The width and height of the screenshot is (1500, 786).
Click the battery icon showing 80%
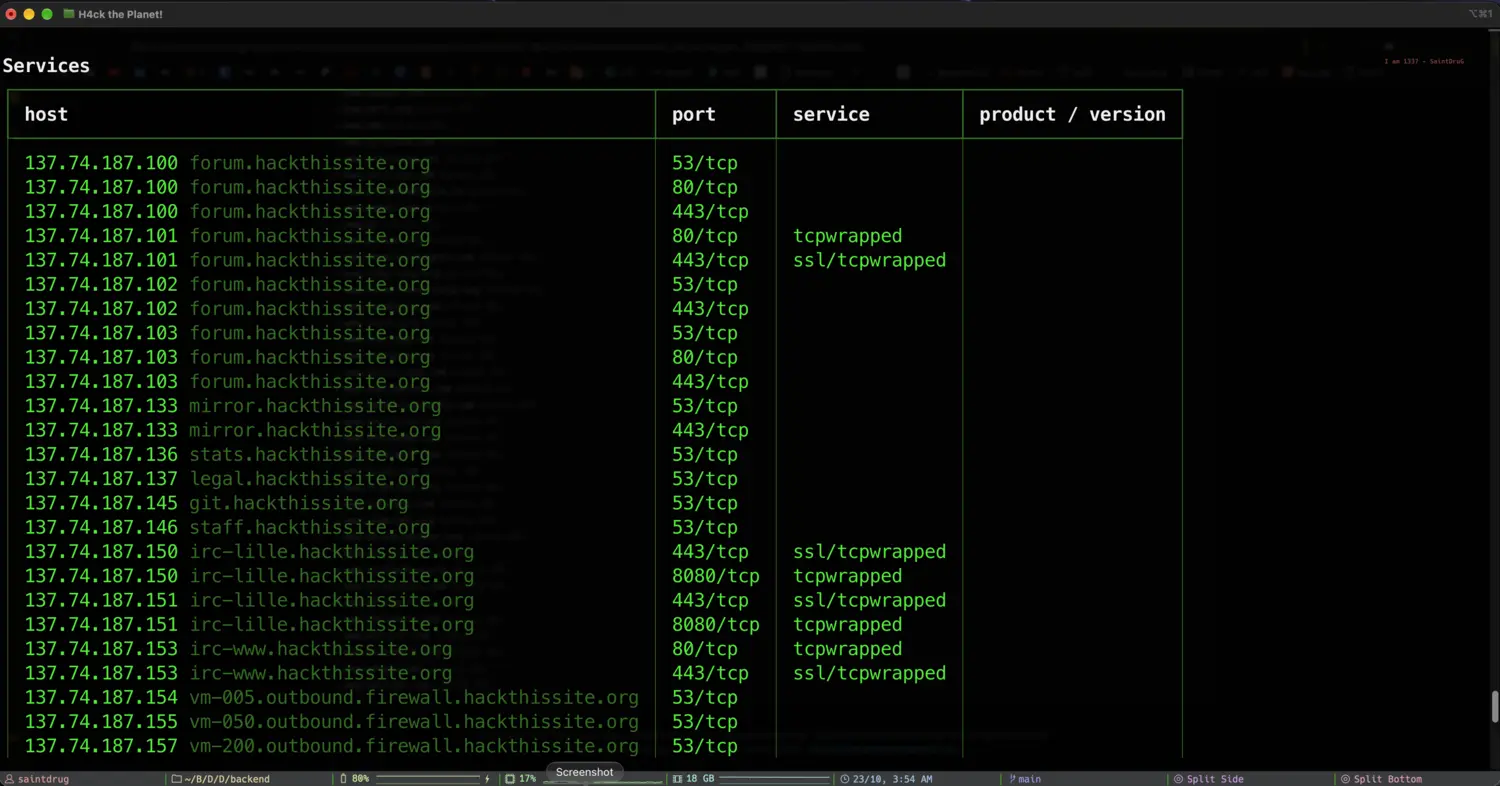(x=343, y=779)
